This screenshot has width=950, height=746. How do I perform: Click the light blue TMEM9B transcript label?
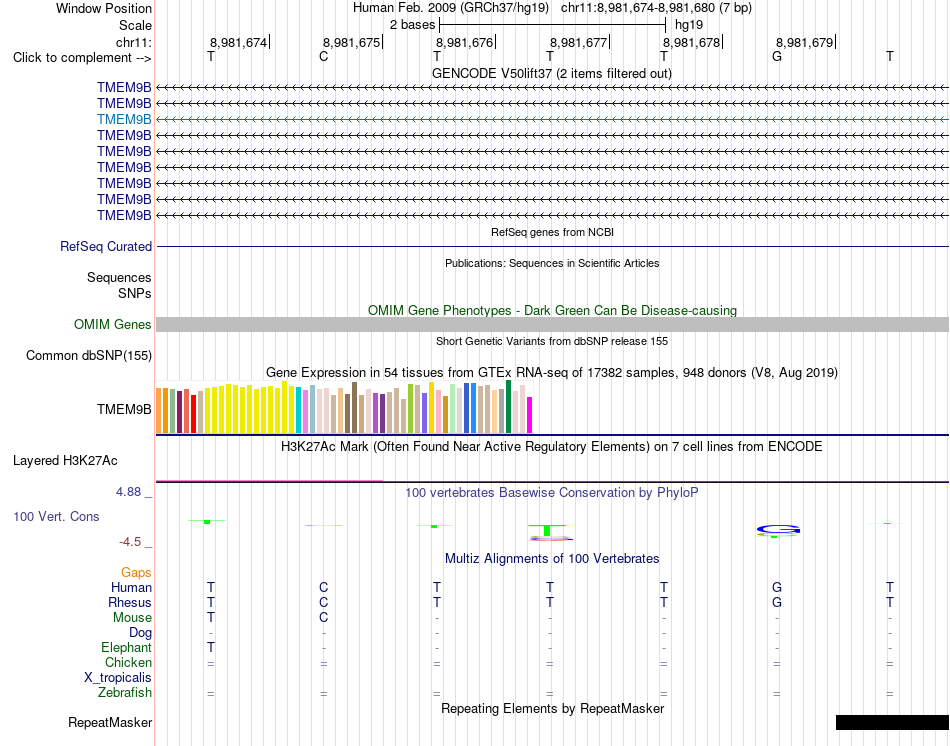(x=124, y=119)
